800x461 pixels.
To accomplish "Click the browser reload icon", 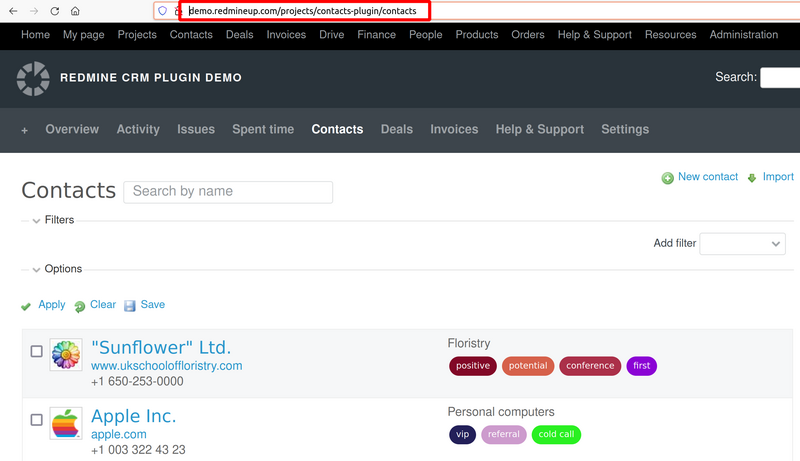I will click(54, 11).
